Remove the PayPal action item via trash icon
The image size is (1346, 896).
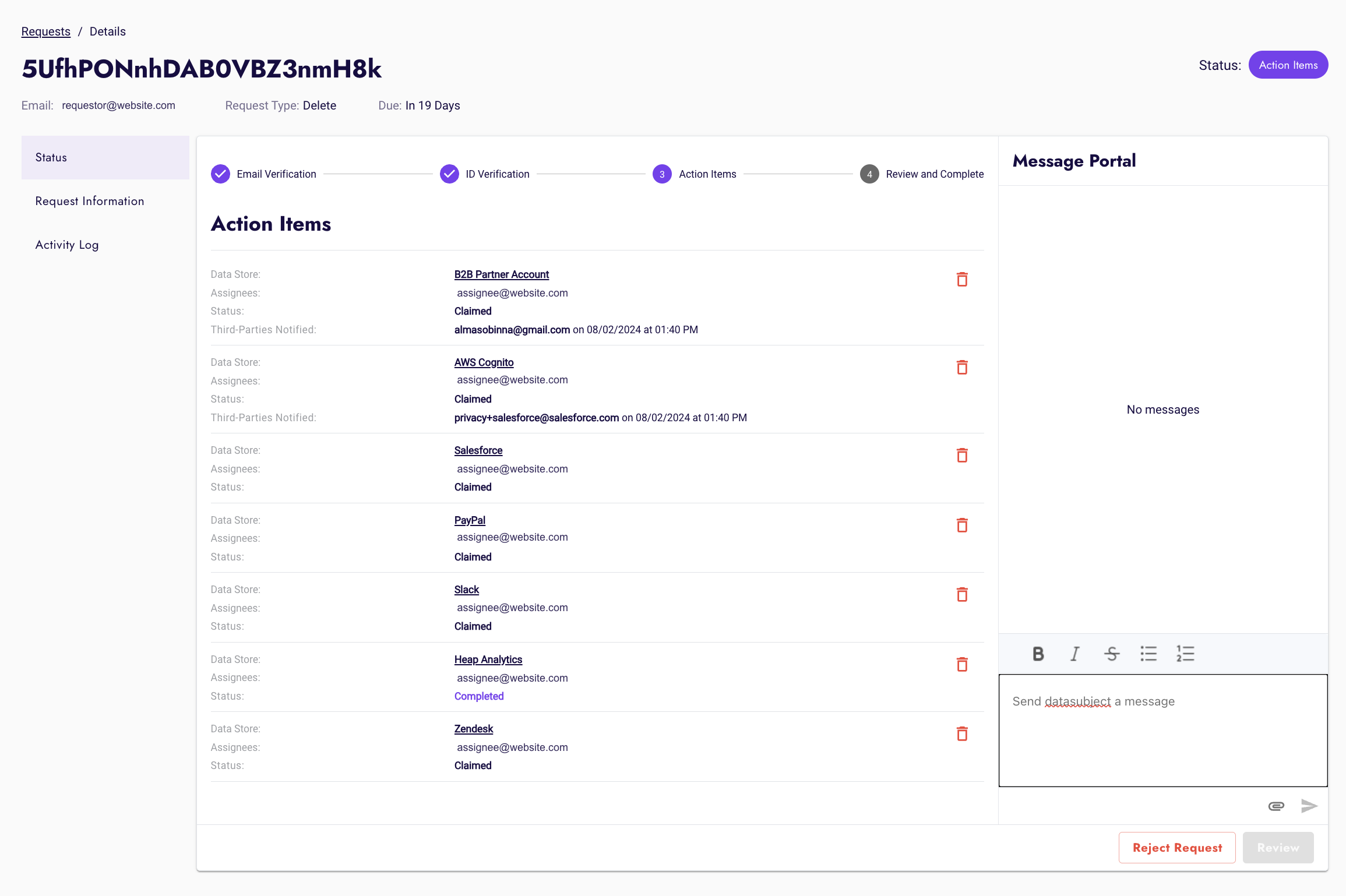click(962, 525)
